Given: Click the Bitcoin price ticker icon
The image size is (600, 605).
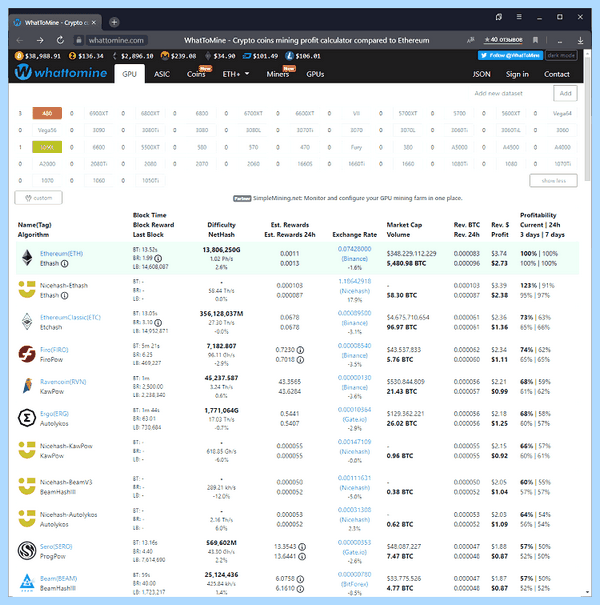Looking at the screenshot, I should tap(19, 56).
